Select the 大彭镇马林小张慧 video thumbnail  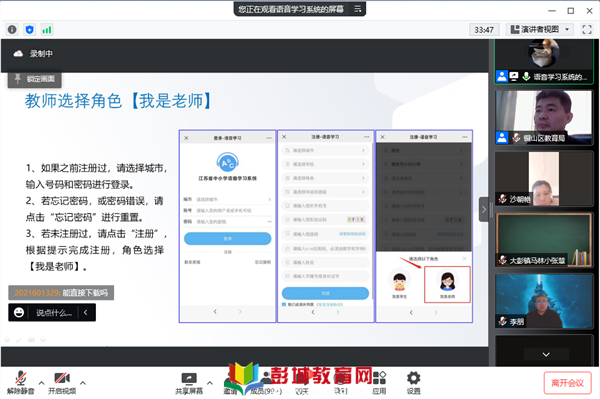[x=544, y=240]
